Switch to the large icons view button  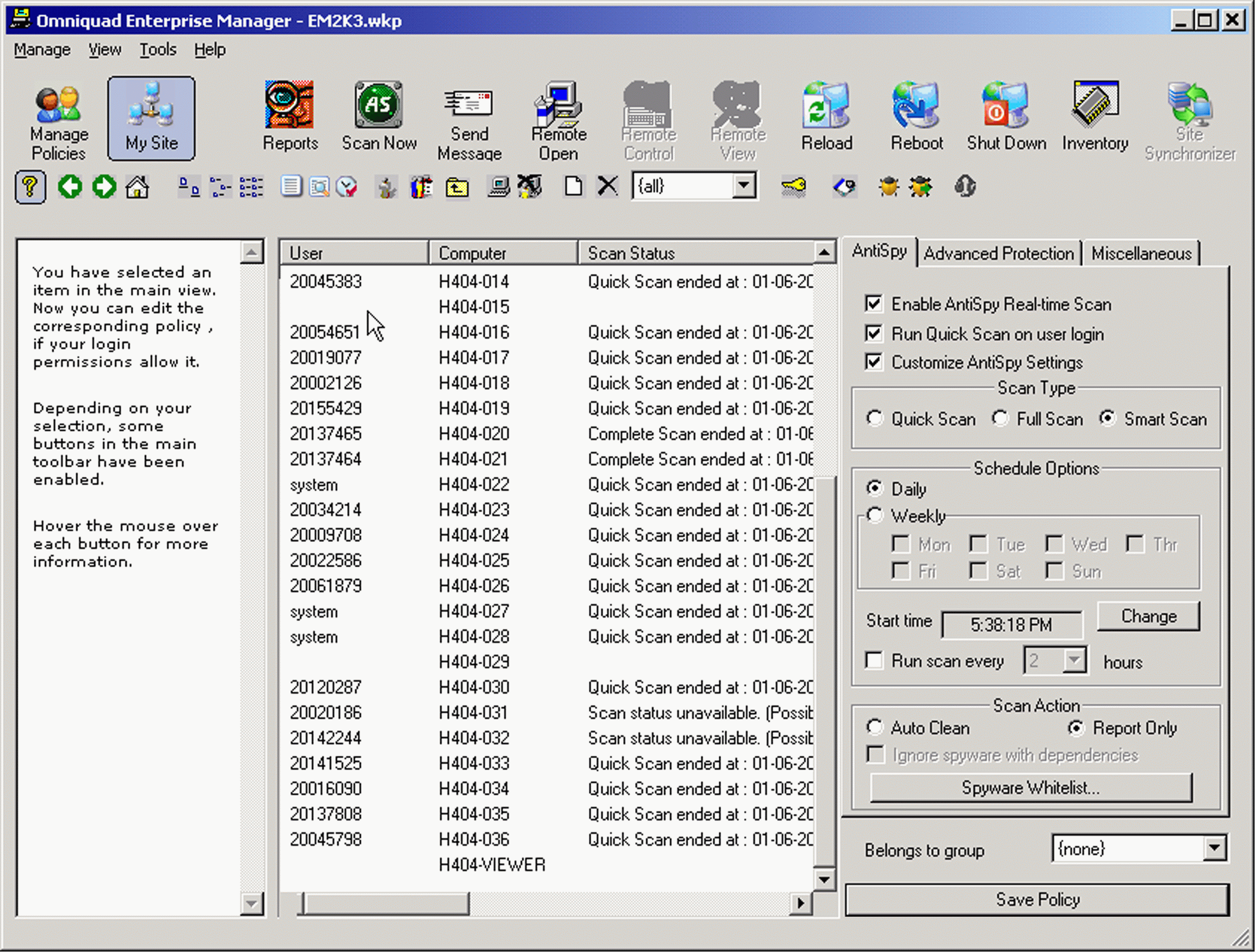(x=189, y=187)
